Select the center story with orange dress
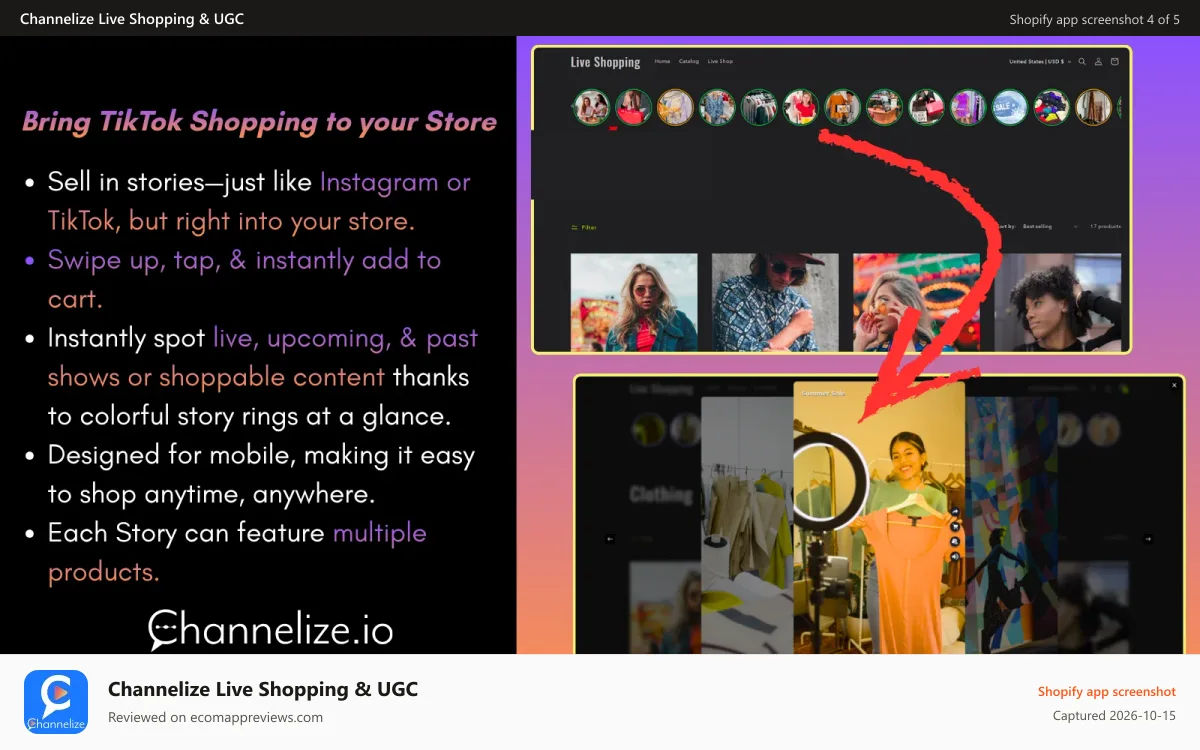Screen dimensions: 1200x750 [x=879, y=518]
